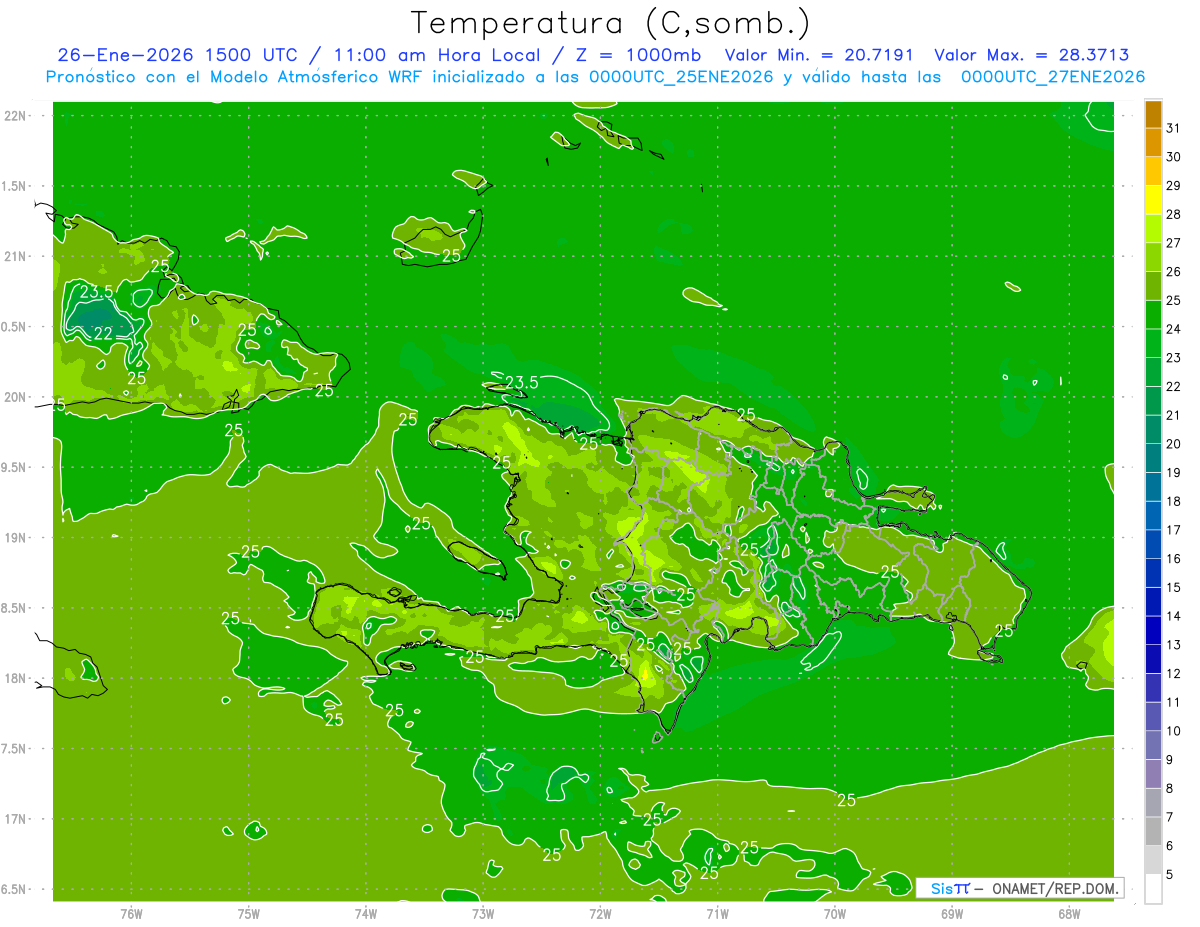Click the '18N' latitude axis label
This screenshot has height=927, width=1200.
[16, 678]
